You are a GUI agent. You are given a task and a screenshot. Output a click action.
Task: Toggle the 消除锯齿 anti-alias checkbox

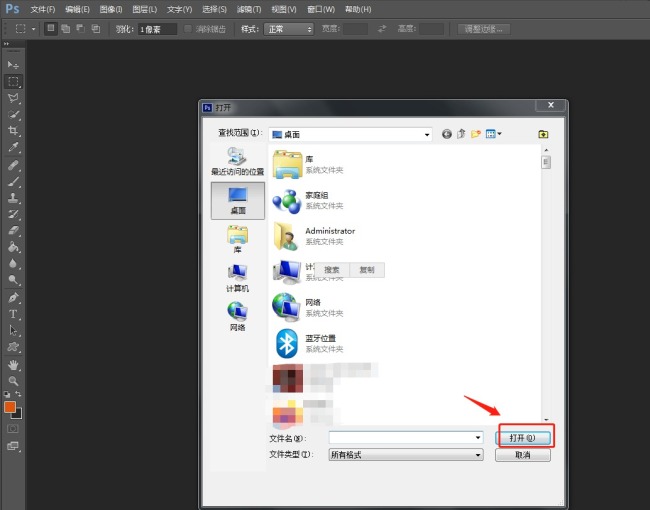coord(189,29)
